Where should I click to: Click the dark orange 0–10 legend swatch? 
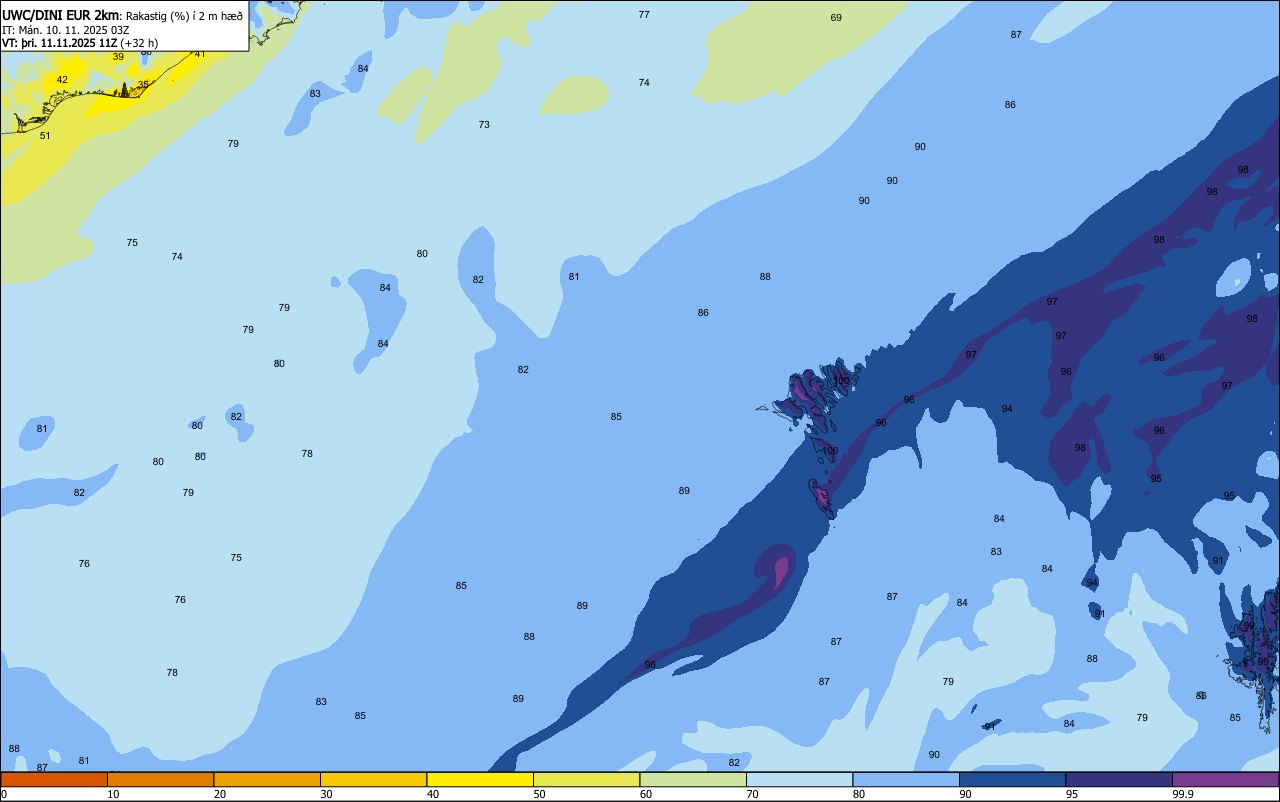54,779
